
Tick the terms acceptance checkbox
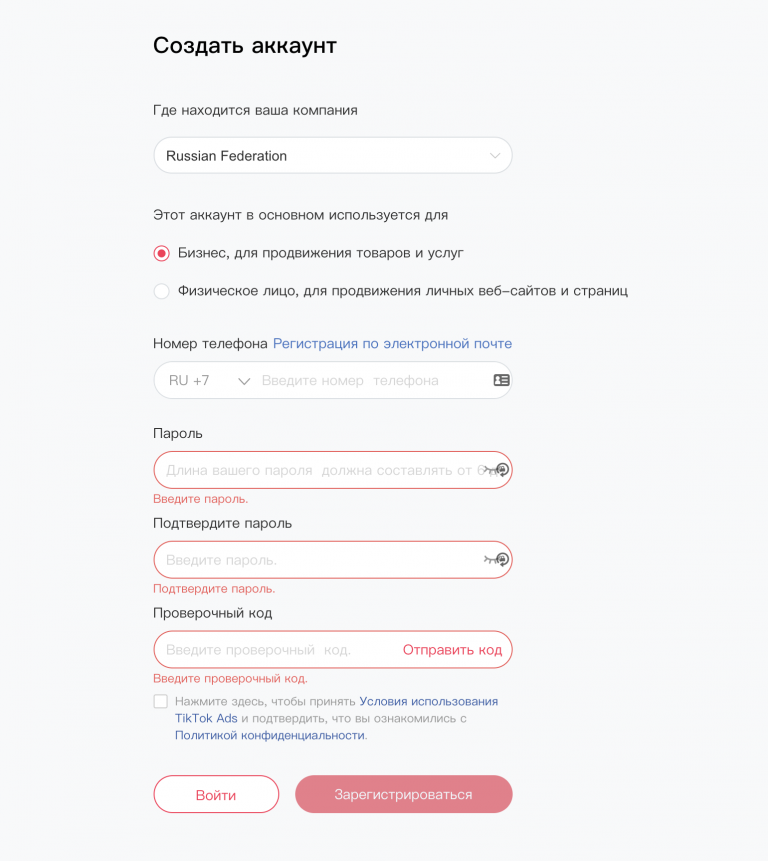(161, 702)
